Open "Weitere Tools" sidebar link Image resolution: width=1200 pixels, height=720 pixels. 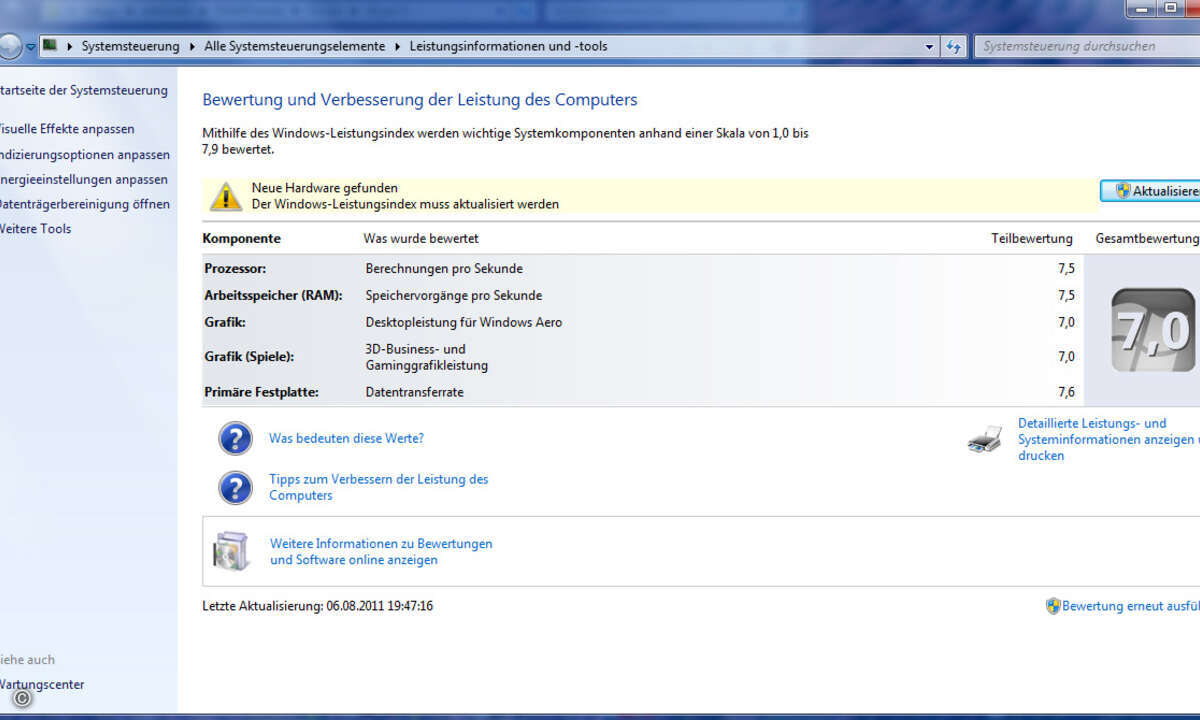(x=35, y=229)
